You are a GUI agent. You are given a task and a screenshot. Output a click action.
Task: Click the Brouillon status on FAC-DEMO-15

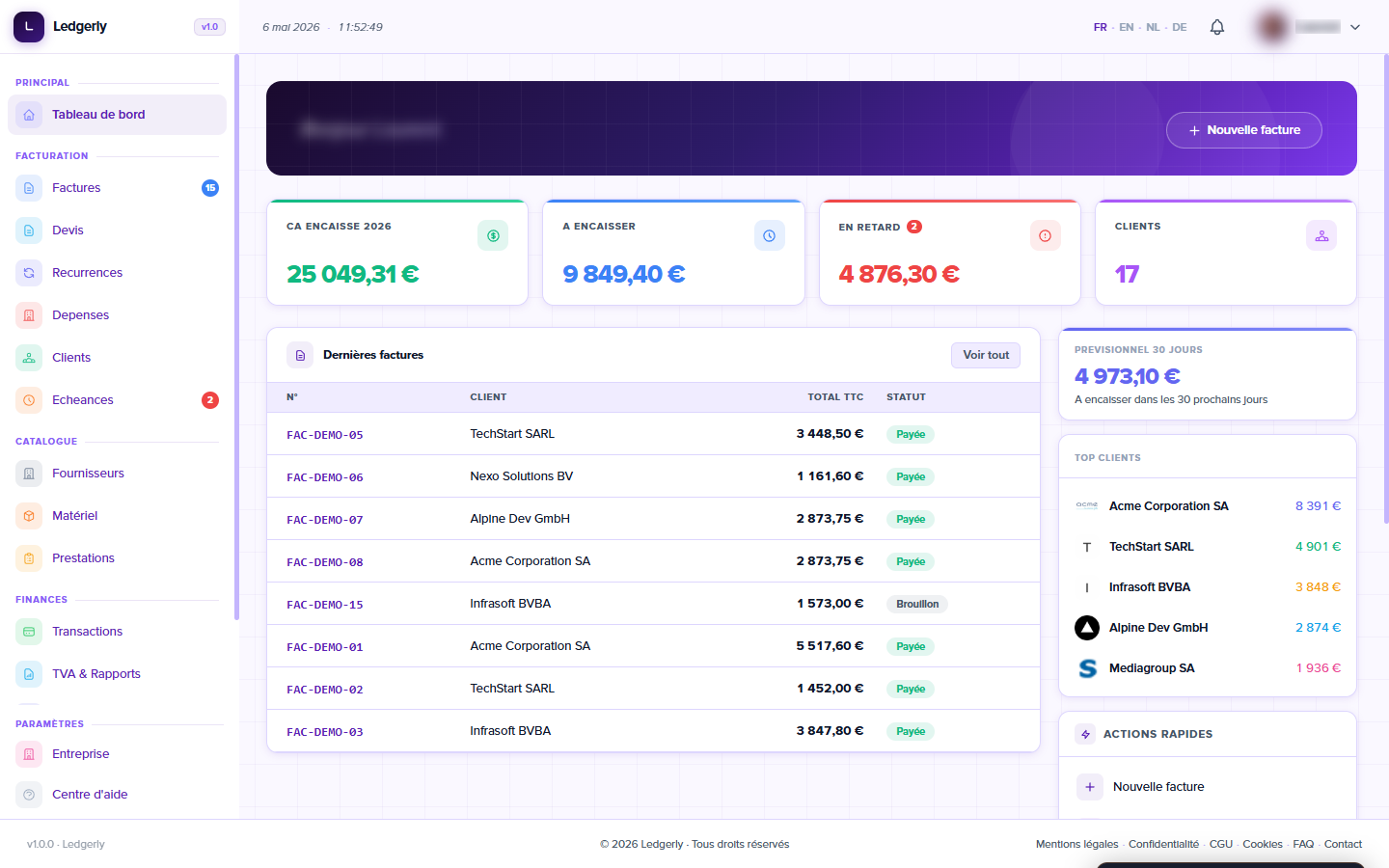[917, 605]
